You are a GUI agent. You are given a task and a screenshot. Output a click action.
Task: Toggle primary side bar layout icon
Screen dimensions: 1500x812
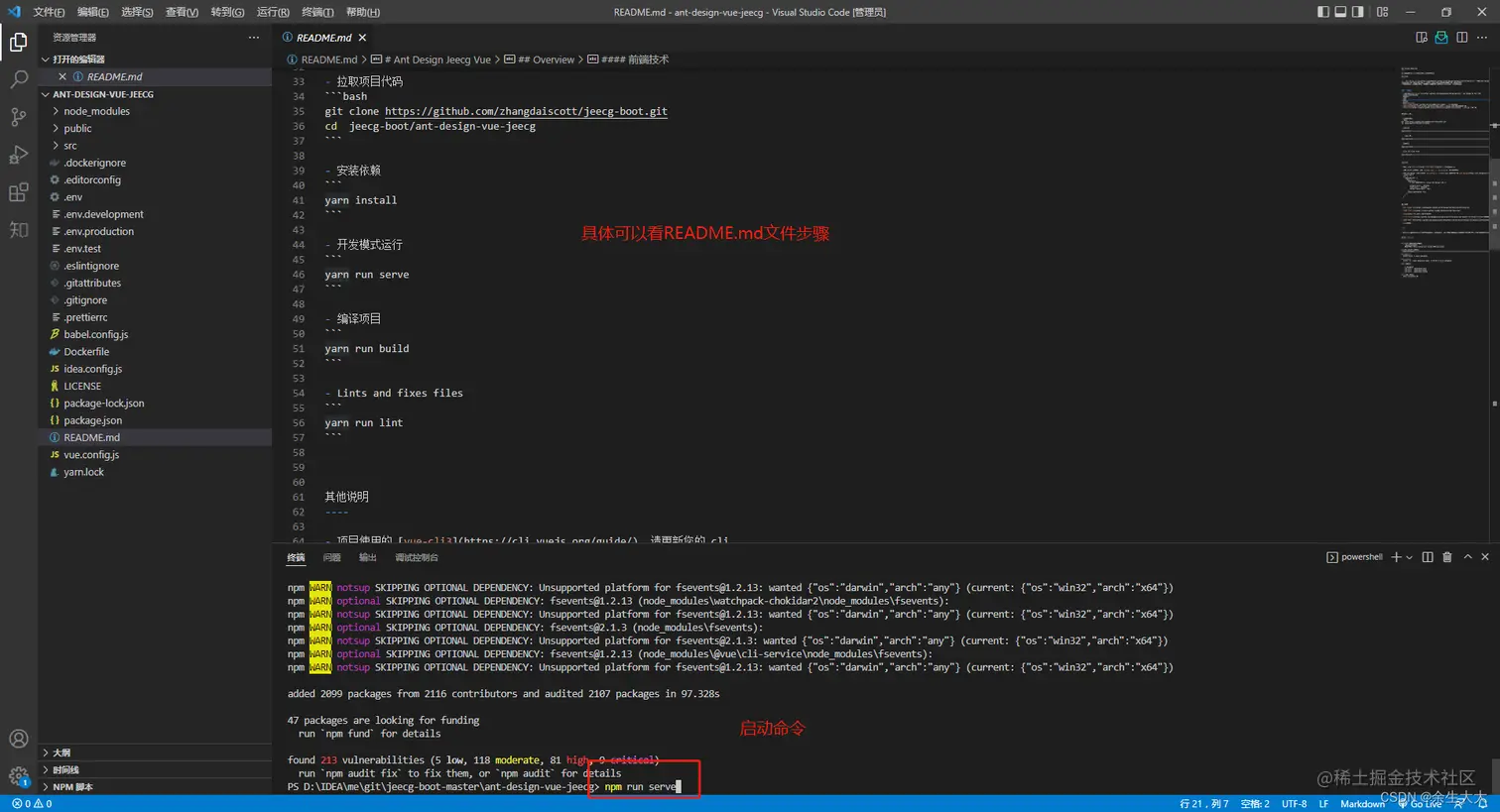coord(1323,12)
